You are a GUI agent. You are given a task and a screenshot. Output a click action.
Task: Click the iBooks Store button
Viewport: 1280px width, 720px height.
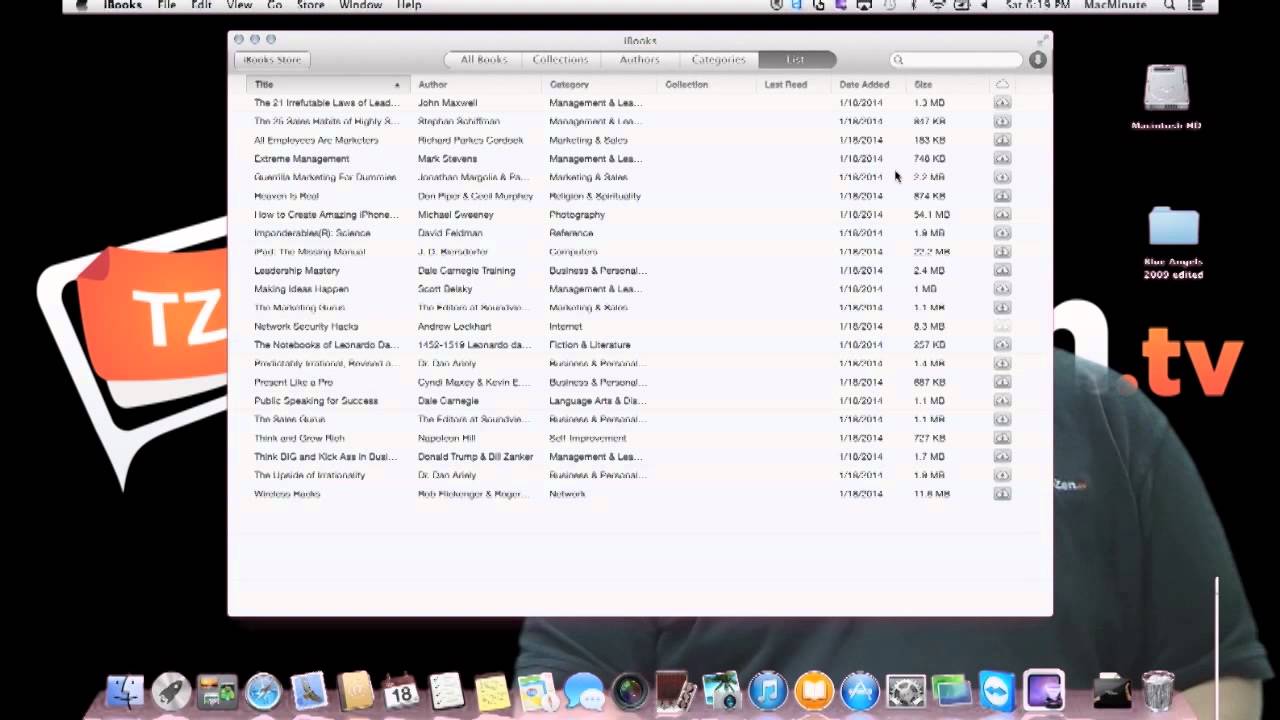pyautogui.click(x=271, y=60)
